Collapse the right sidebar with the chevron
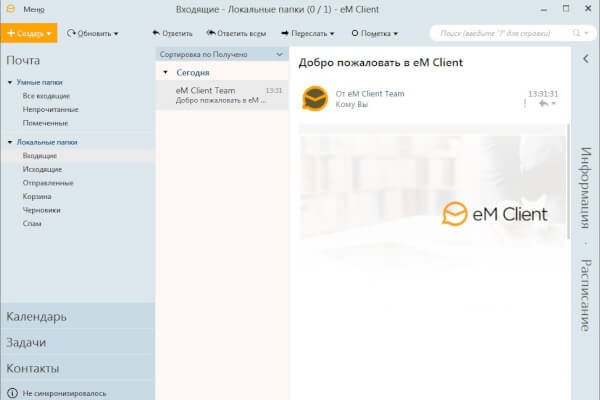This screenshot has width=600, height=400. tap(586, 59)
